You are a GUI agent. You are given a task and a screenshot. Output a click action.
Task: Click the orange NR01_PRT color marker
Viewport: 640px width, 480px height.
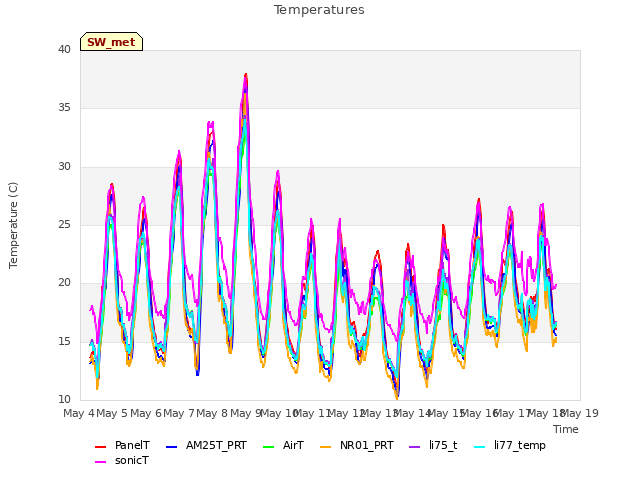325,447
